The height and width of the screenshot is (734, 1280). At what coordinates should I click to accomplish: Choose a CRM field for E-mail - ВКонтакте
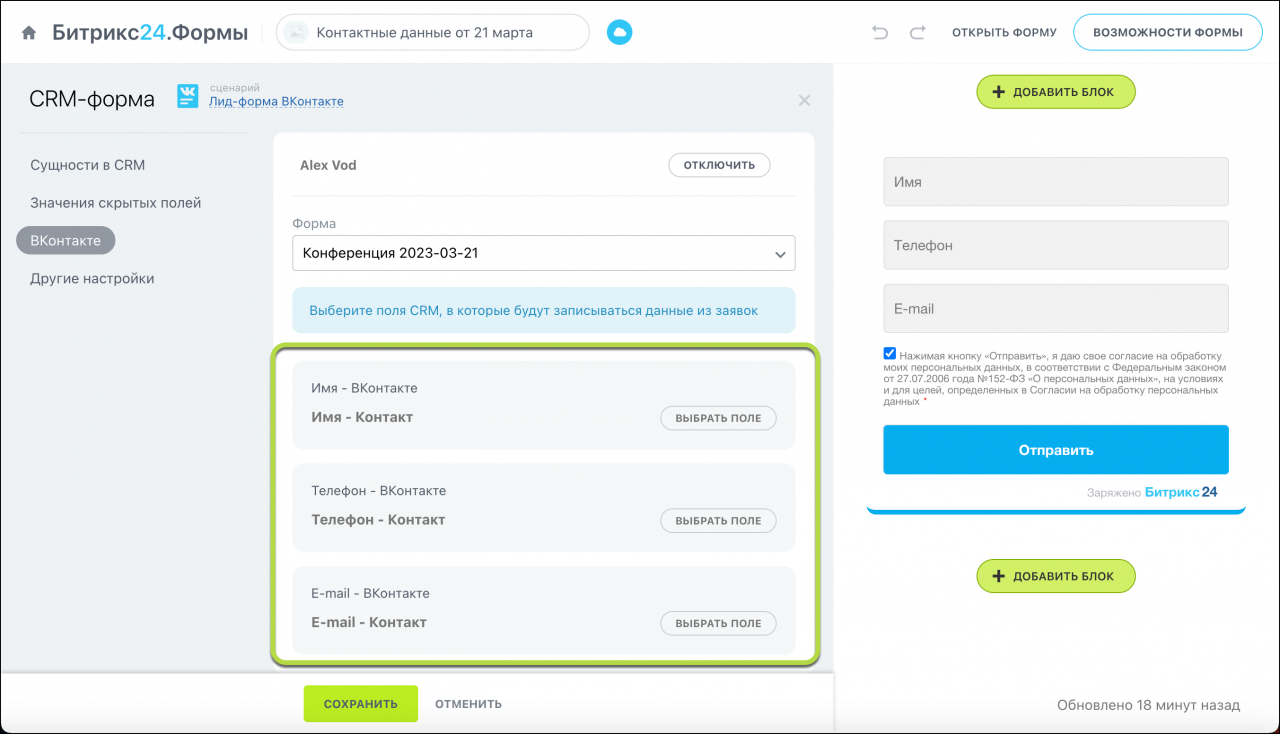(x=718, y=623)
